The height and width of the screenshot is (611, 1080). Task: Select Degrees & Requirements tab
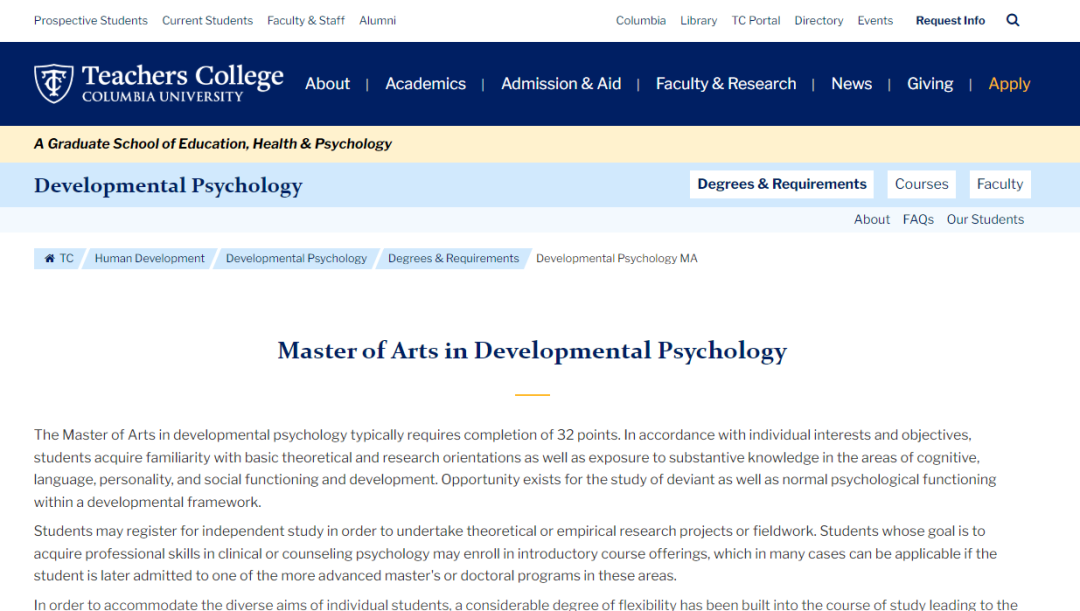[x=782, y=185]
